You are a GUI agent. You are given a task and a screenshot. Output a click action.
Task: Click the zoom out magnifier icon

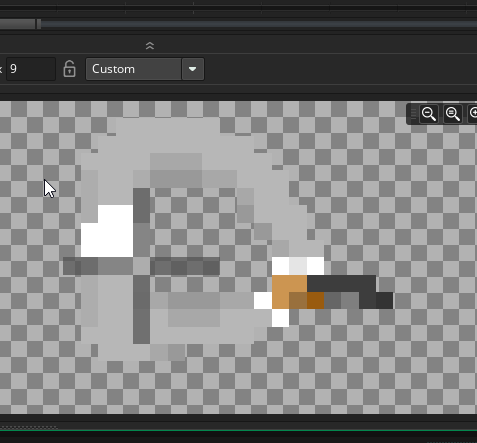pyautogui.click(x=429, y=114)
